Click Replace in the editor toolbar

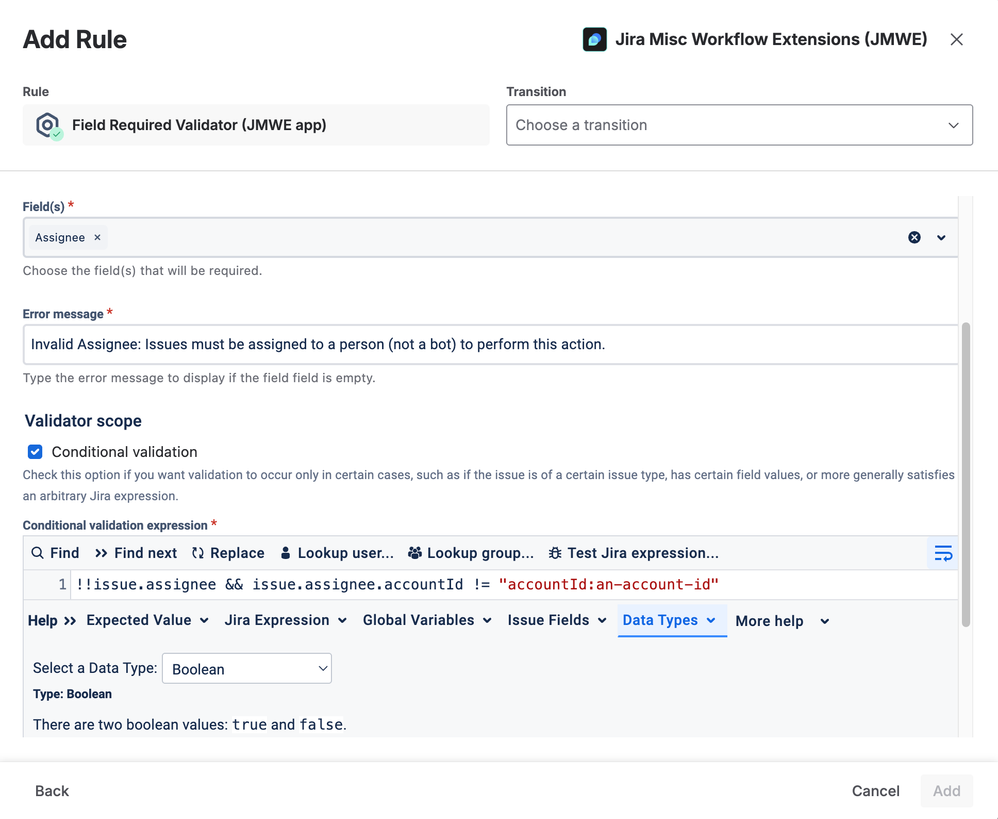pos(228,553)
